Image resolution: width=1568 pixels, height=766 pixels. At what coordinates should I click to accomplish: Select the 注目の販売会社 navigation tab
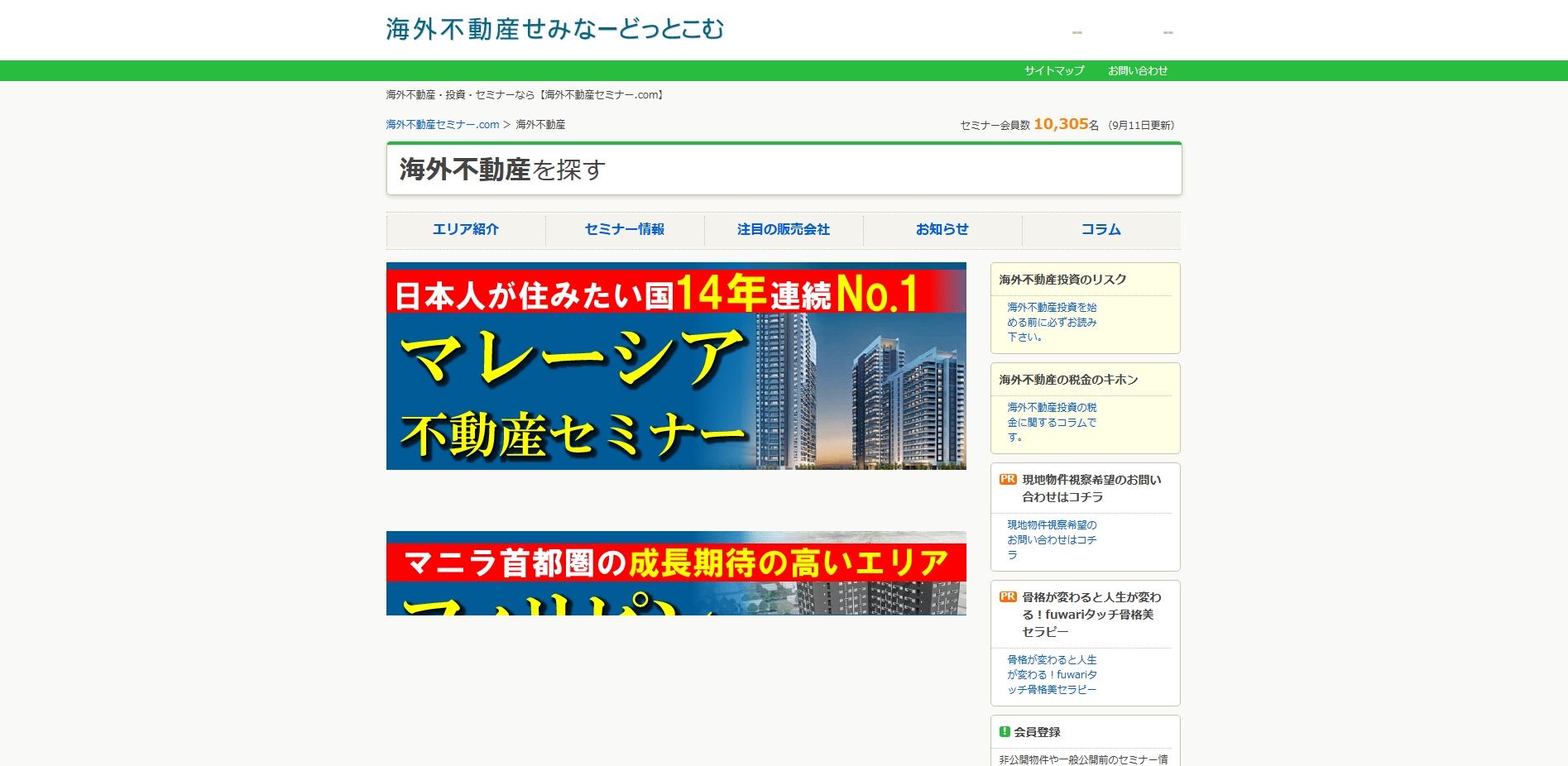(x=784, y=230)
